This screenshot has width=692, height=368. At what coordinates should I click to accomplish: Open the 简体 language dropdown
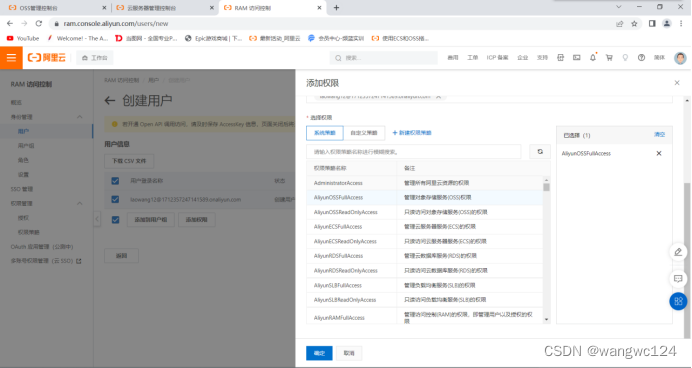pyautogui.click(x=659, y=58)
